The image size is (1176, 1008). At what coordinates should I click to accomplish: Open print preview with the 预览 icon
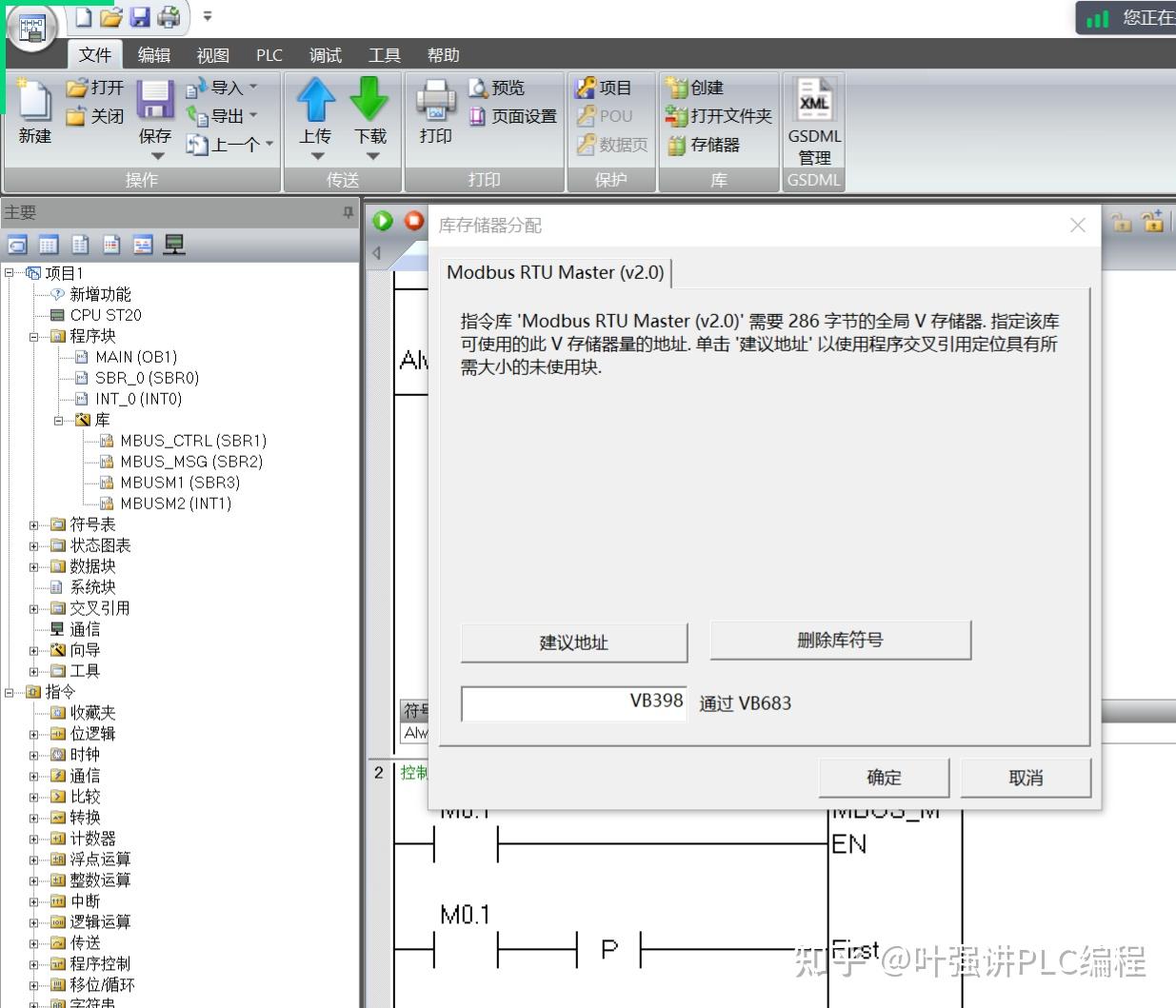498,88
